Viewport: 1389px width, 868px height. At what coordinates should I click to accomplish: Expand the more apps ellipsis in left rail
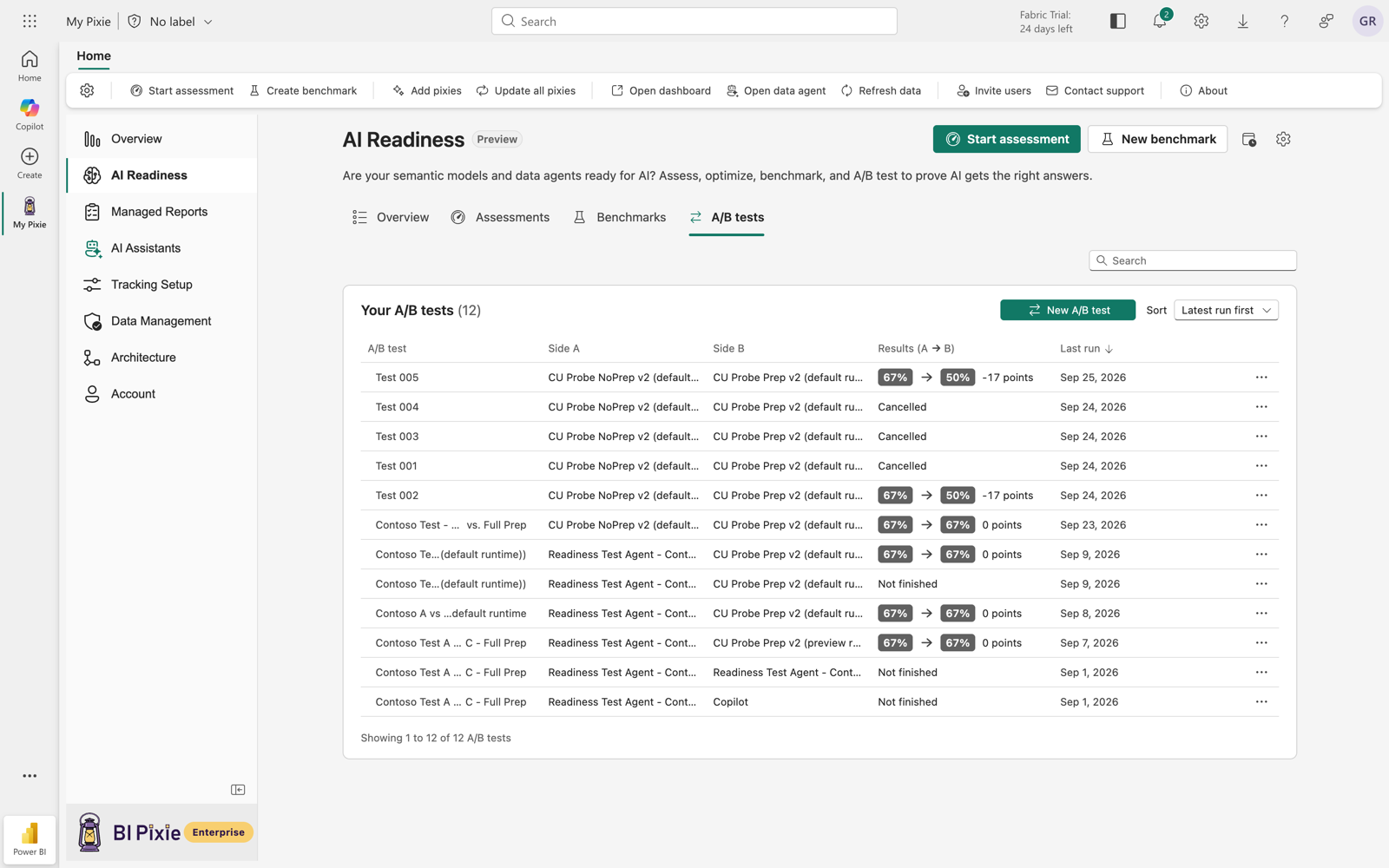(x=30, y=776)
